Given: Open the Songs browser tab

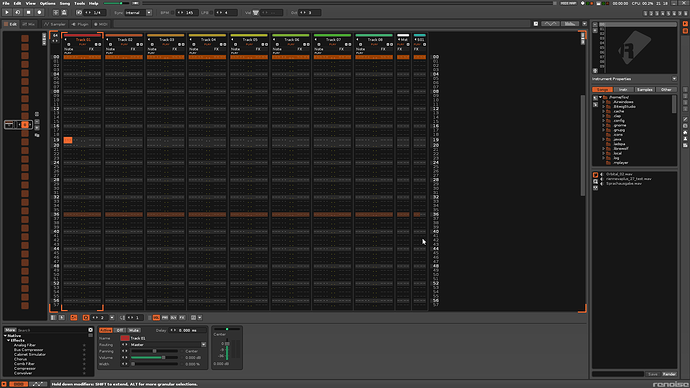Looking at the screenshot, I should point(602,90).
